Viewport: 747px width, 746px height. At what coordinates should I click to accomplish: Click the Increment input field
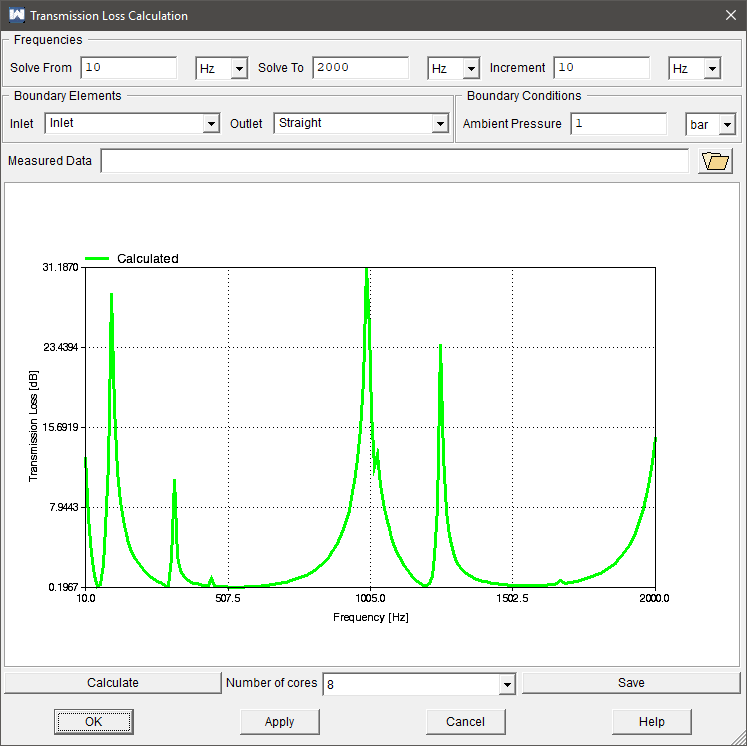pos(602,68)
